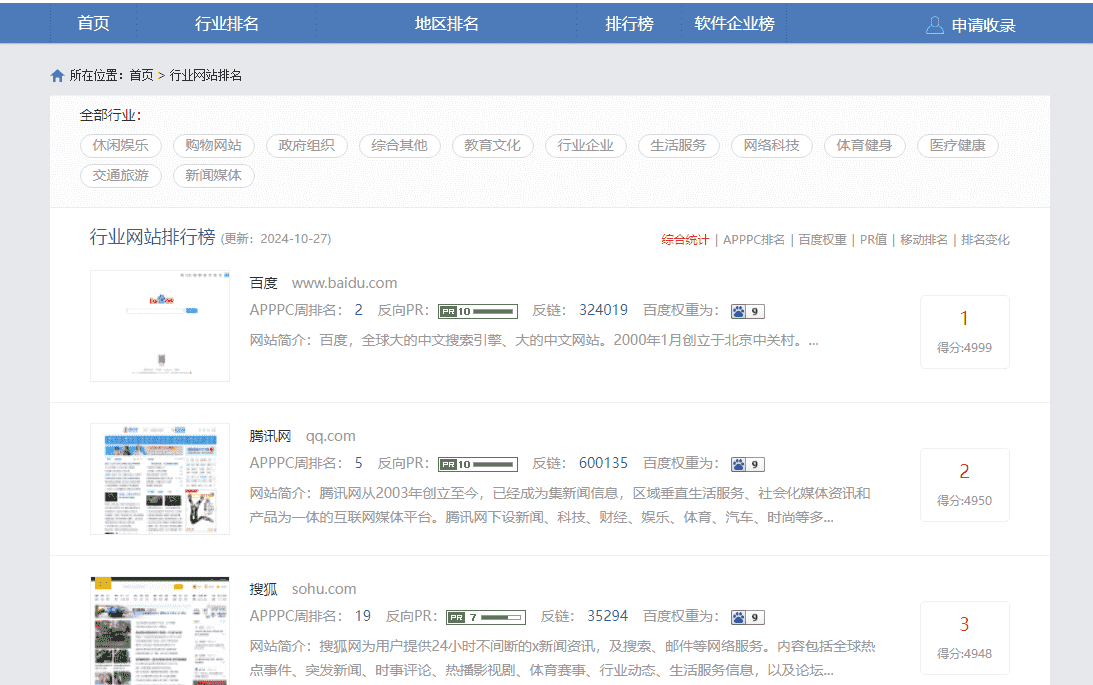Click 腾讯网's Baidu-weight paw badge
Viewport: 1093px width, 685px height.
(747, 464)
